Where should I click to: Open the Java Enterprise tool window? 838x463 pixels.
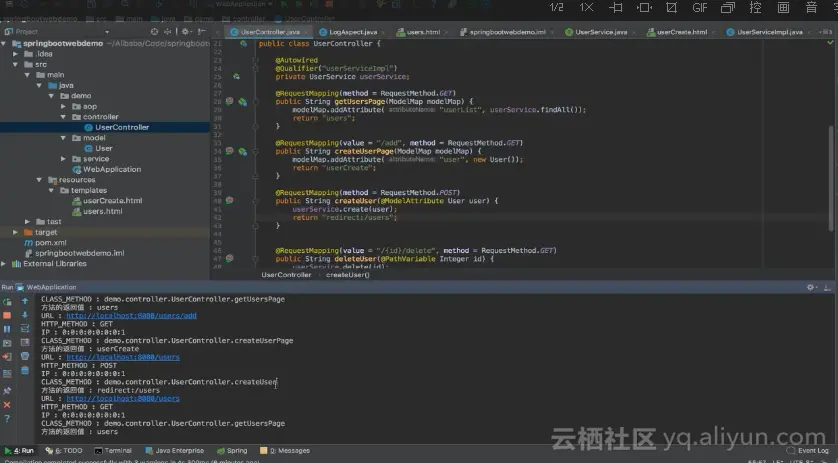click(174, 451)
